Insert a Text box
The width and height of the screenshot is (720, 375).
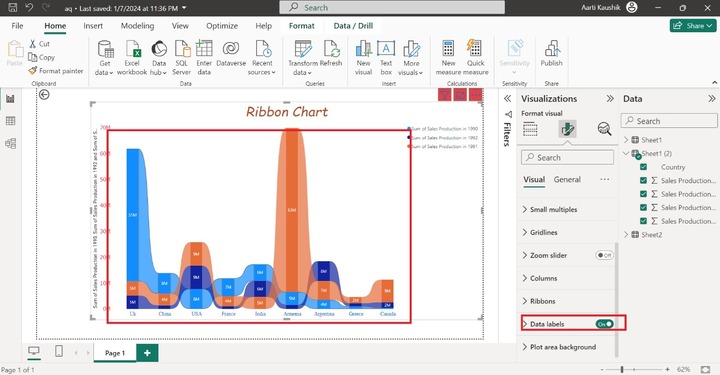(x=386, y=58)
